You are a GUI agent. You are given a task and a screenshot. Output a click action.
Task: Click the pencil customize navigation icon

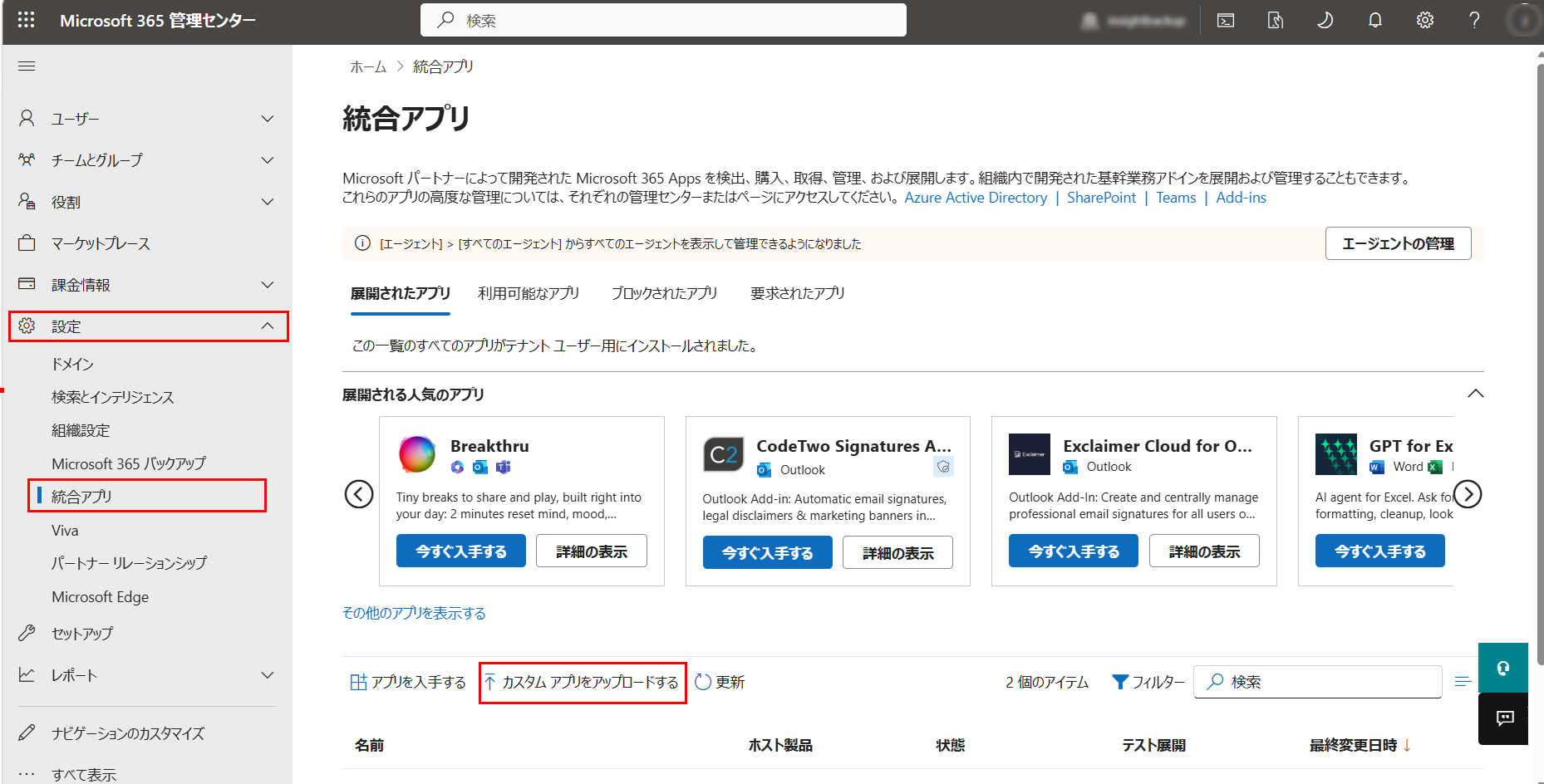[27, 733]
